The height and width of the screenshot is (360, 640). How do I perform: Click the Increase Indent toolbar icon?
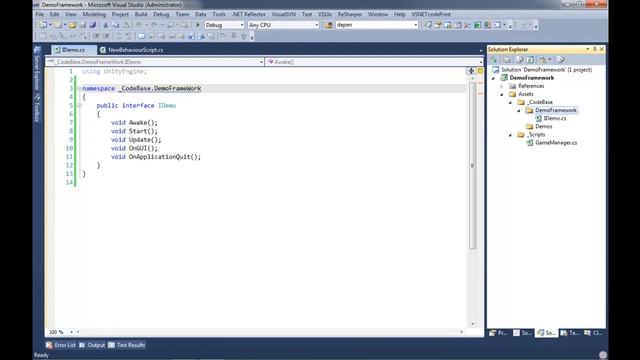point(107,36)
